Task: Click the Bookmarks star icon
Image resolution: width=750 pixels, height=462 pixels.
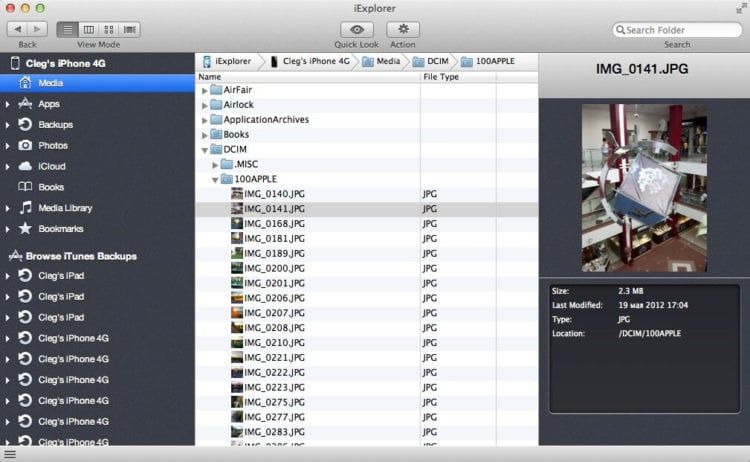Action: [25, 228]
